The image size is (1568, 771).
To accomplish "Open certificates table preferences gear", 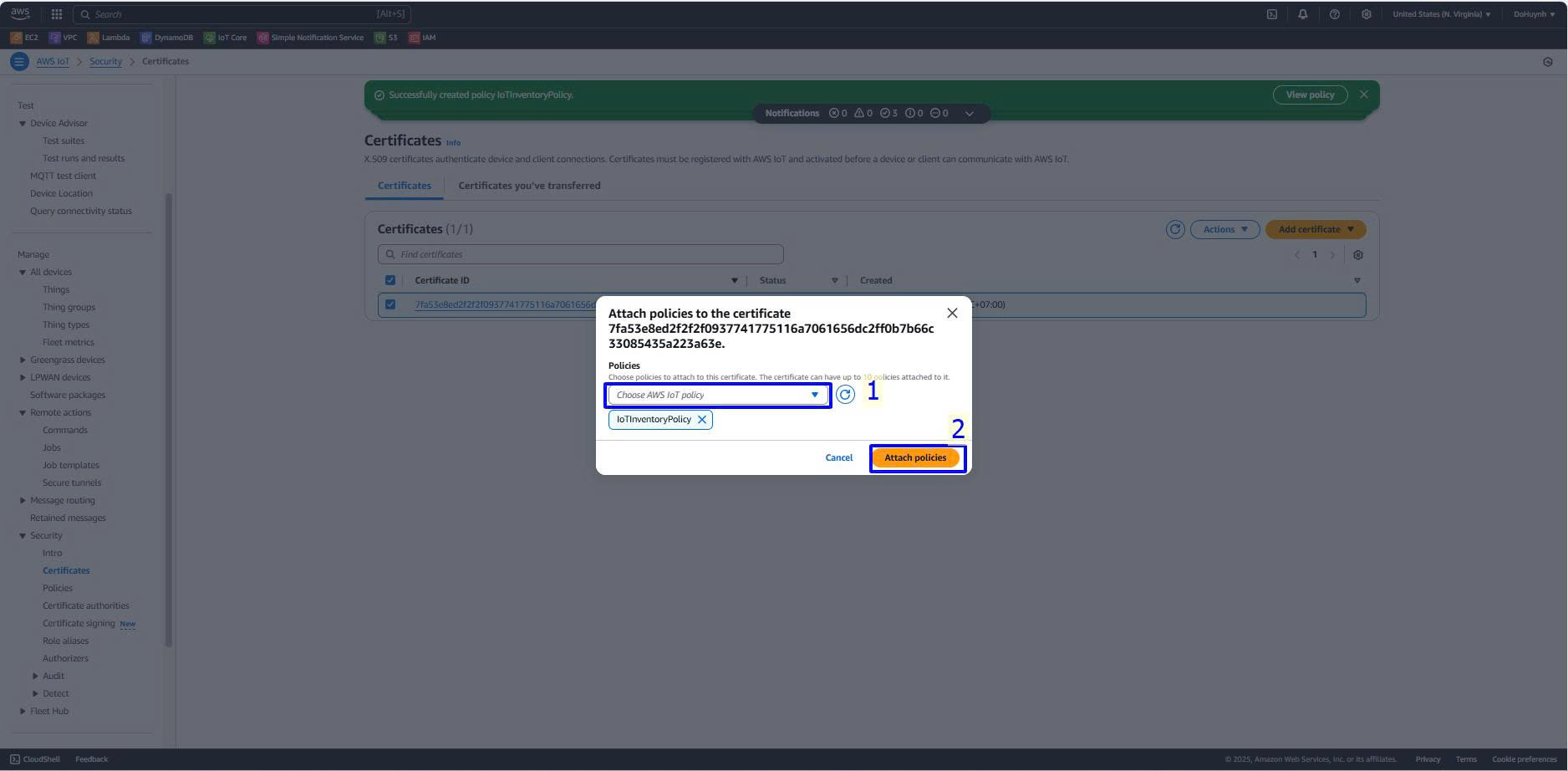I will coord(1357,255).
